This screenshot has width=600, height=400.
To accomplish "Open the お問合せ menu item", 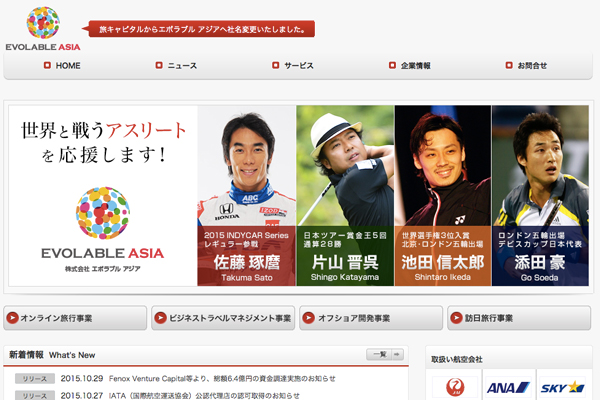I will [x=526, y=66].
